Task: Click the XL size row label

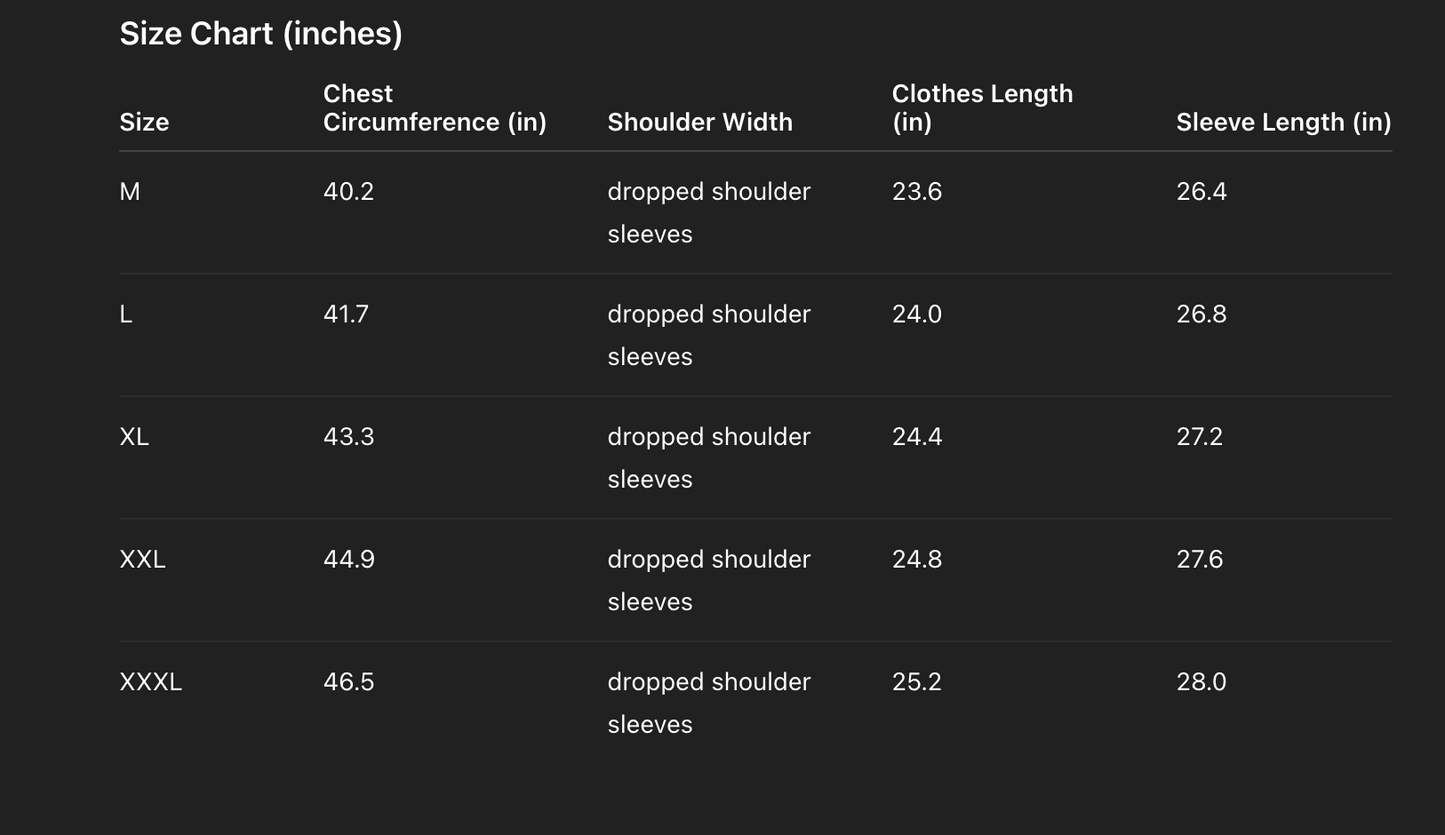Action: point(134,437)
